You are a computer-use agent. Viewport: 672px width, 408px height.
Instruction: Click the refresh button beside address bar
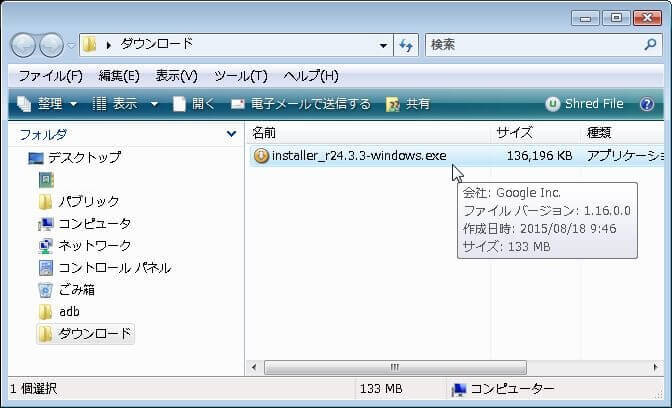406,45
